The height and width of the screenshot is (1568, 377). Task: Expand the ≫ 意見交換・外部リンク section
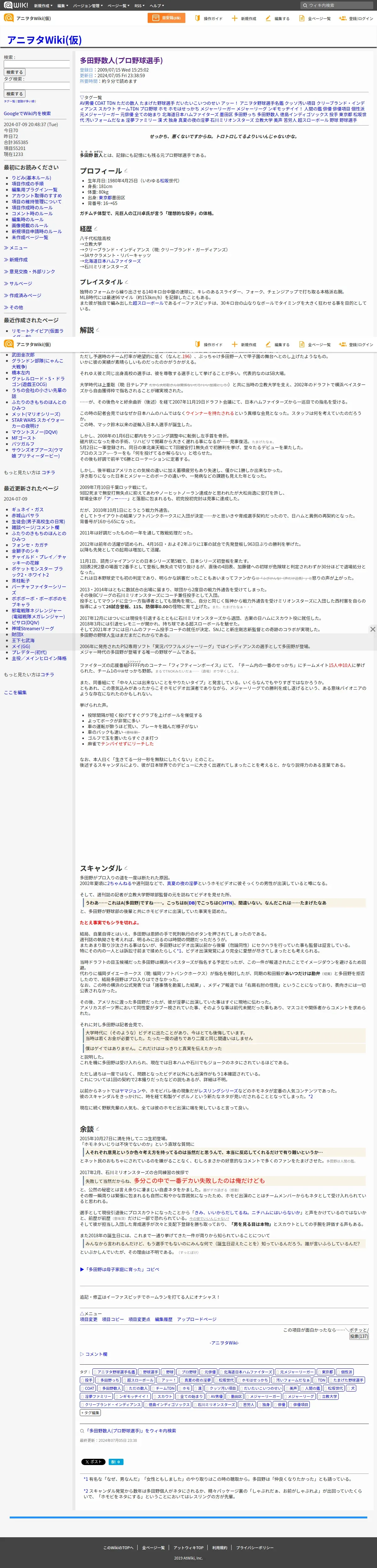click(29, 271)
